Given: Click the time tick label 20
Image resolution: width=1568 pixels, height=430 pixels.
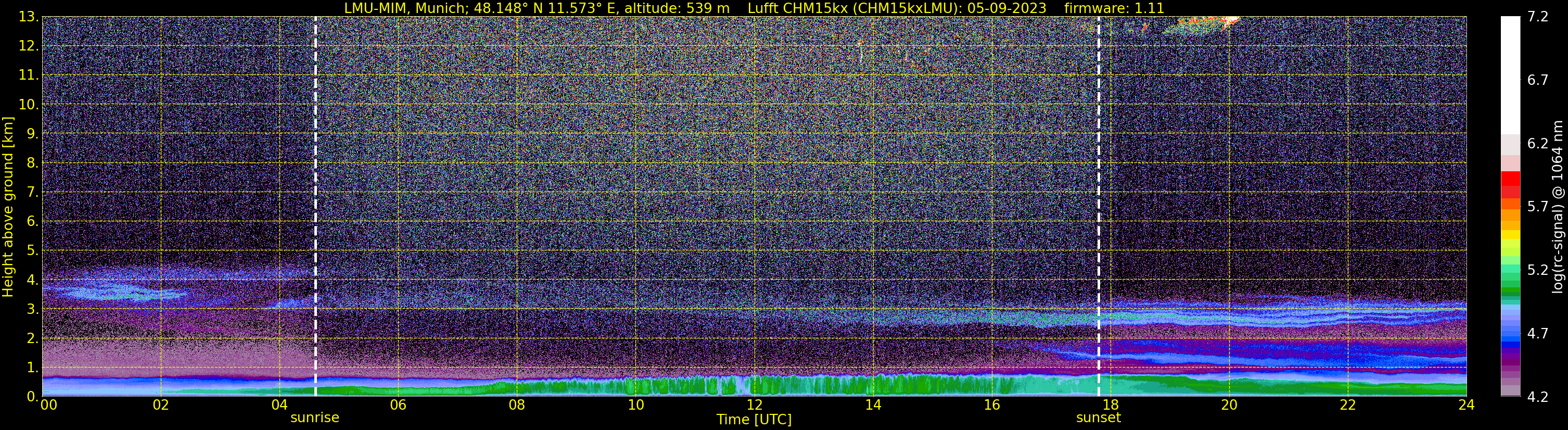Looking at the screenshot, I should click(x=1229, y=405).
